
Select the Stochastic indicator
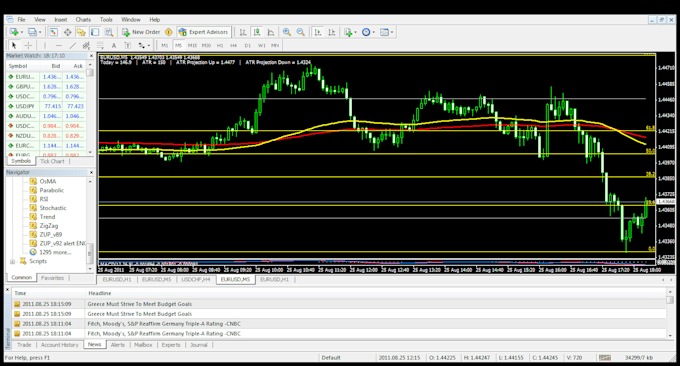53,208
